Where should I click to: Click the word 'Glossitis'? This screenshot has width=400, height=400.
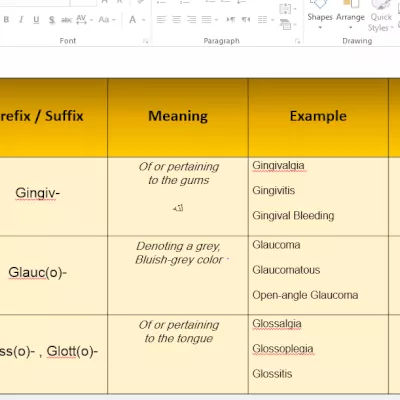coord(272,374)
